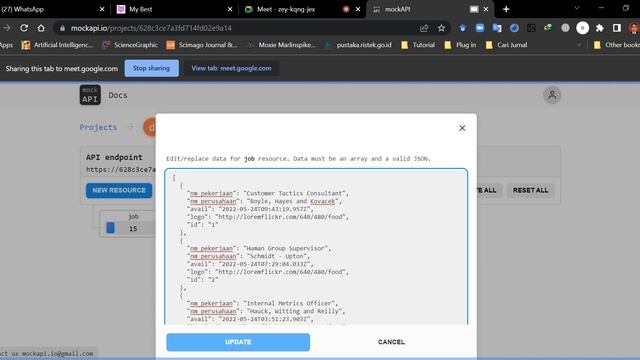Expand the tab search chevron
The height and width of the screenshot is (360, 640).
(577, 8)
